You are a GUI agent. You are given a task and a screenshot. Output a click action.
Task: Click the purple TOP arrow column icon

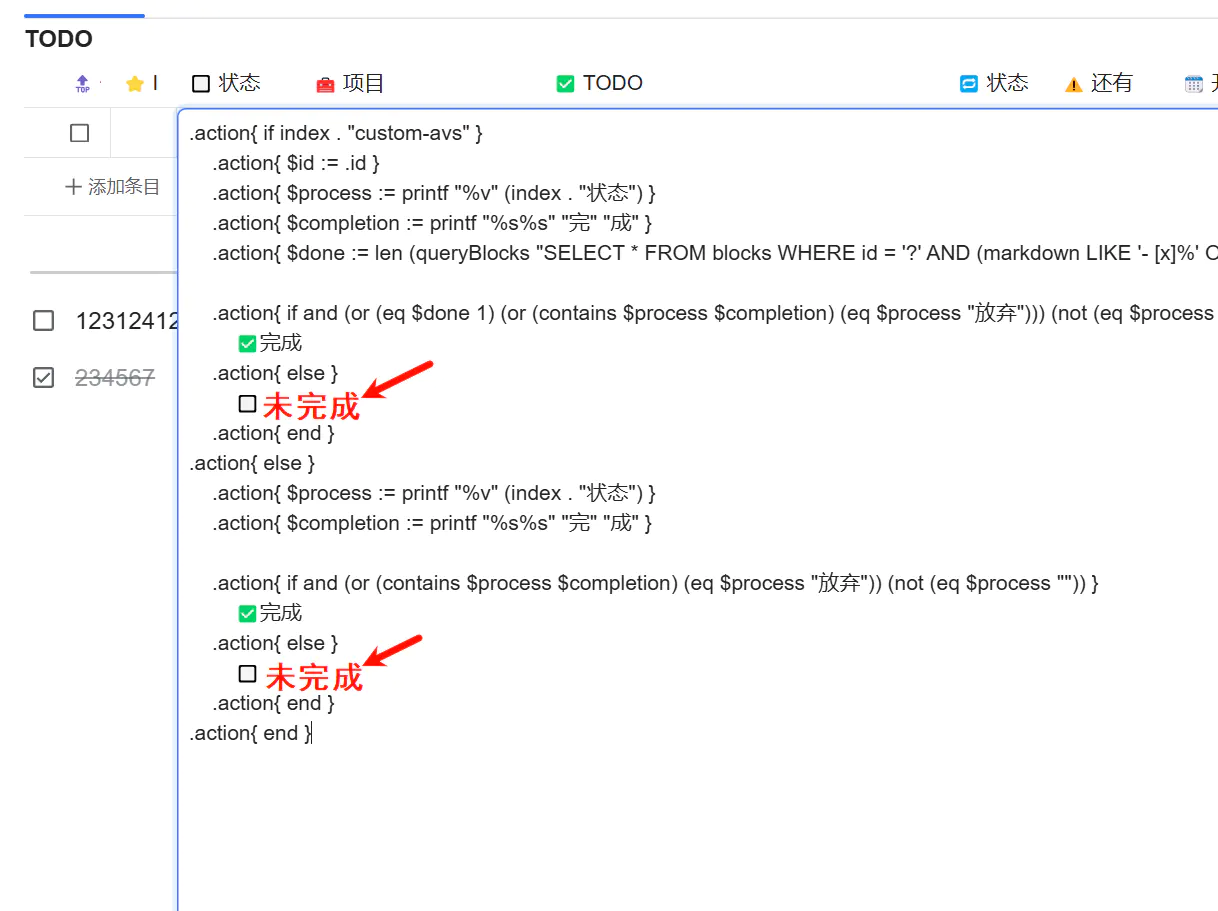coord(83,84)
